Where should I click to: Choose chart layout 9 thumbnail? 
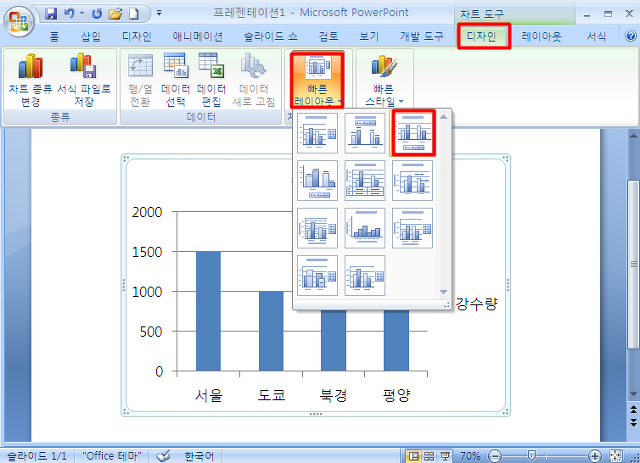coord(412,228)
